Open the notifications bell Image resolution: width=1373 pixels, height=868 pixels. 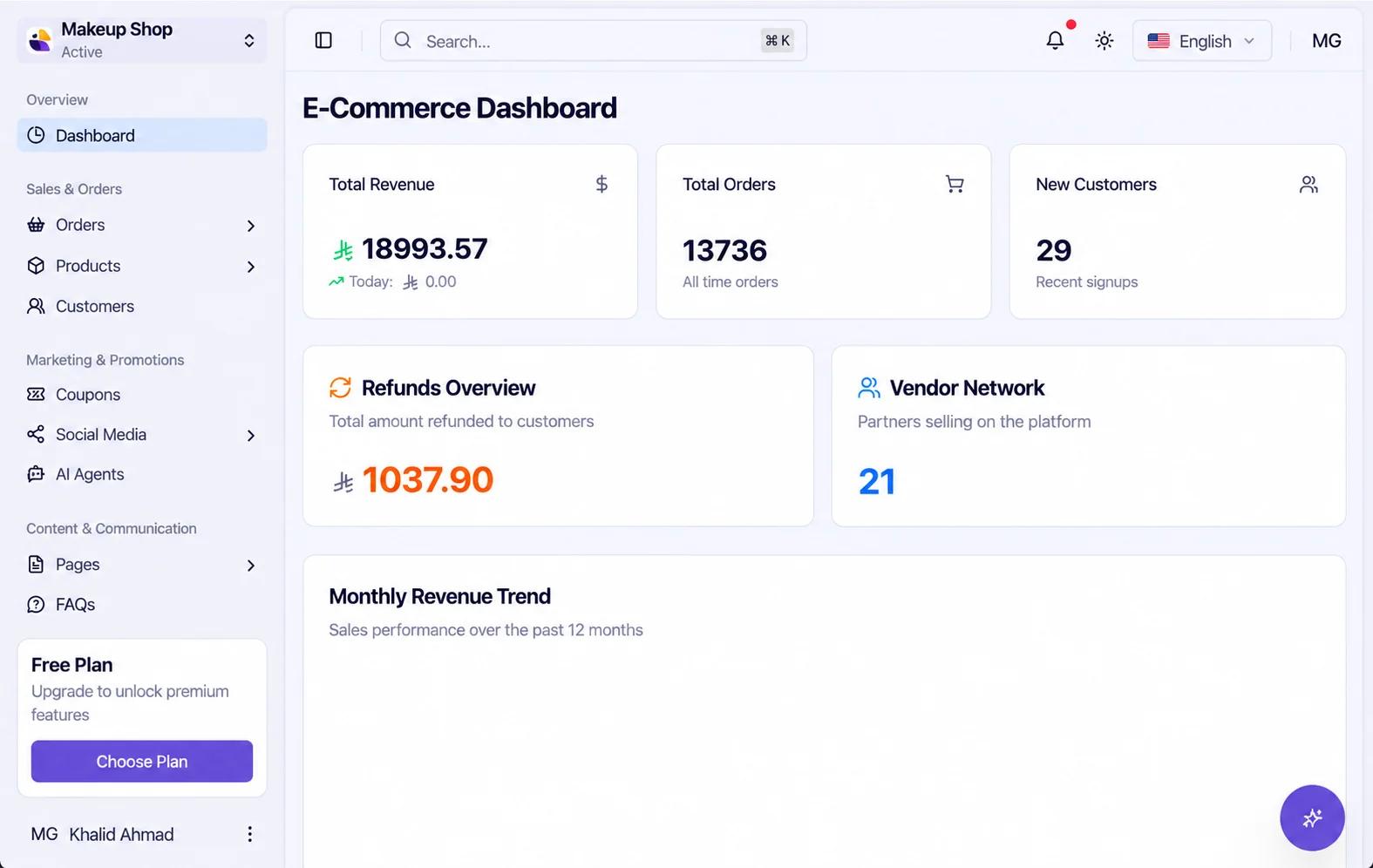click(x=1055, y=41)
